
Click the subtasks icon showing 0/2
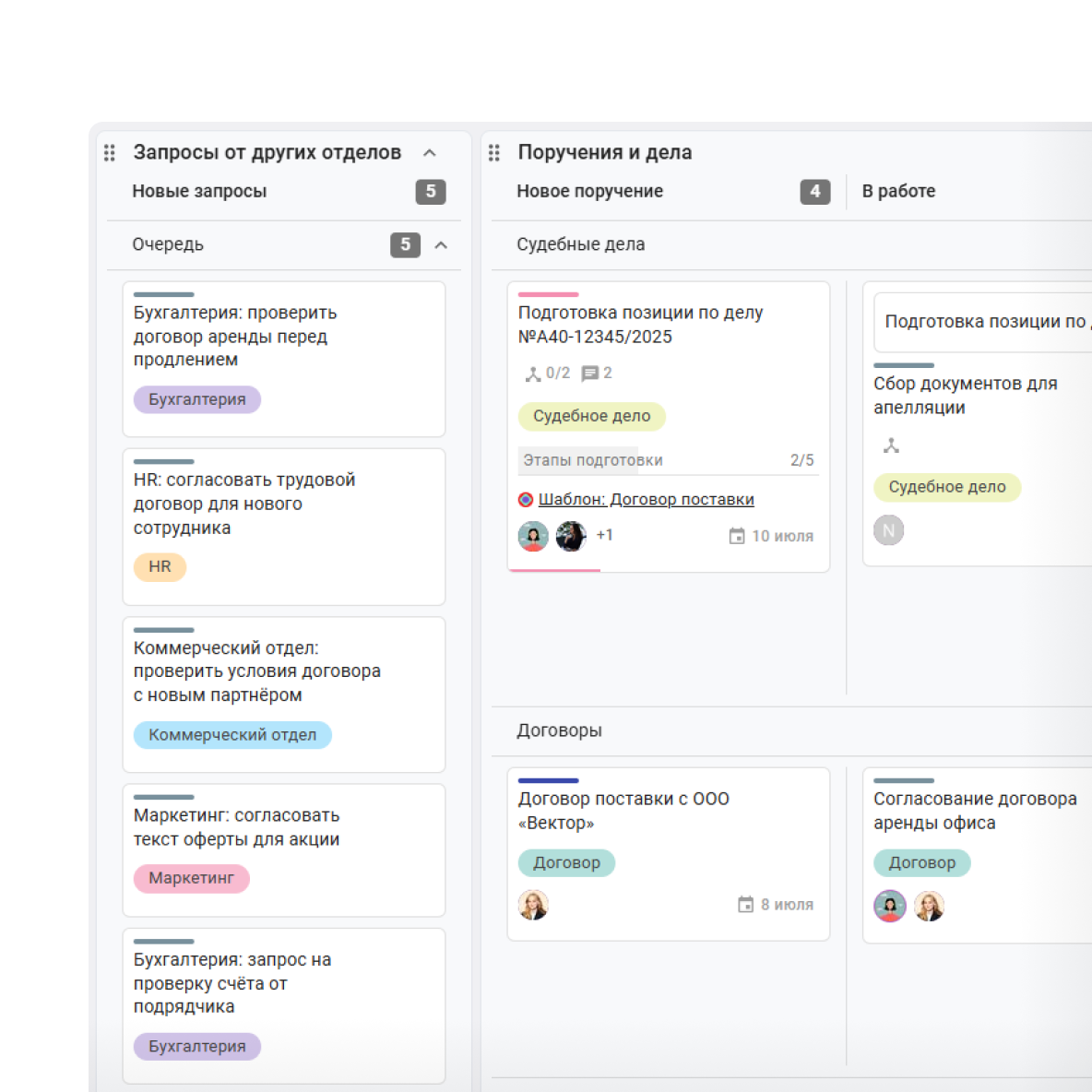[533, 374]
